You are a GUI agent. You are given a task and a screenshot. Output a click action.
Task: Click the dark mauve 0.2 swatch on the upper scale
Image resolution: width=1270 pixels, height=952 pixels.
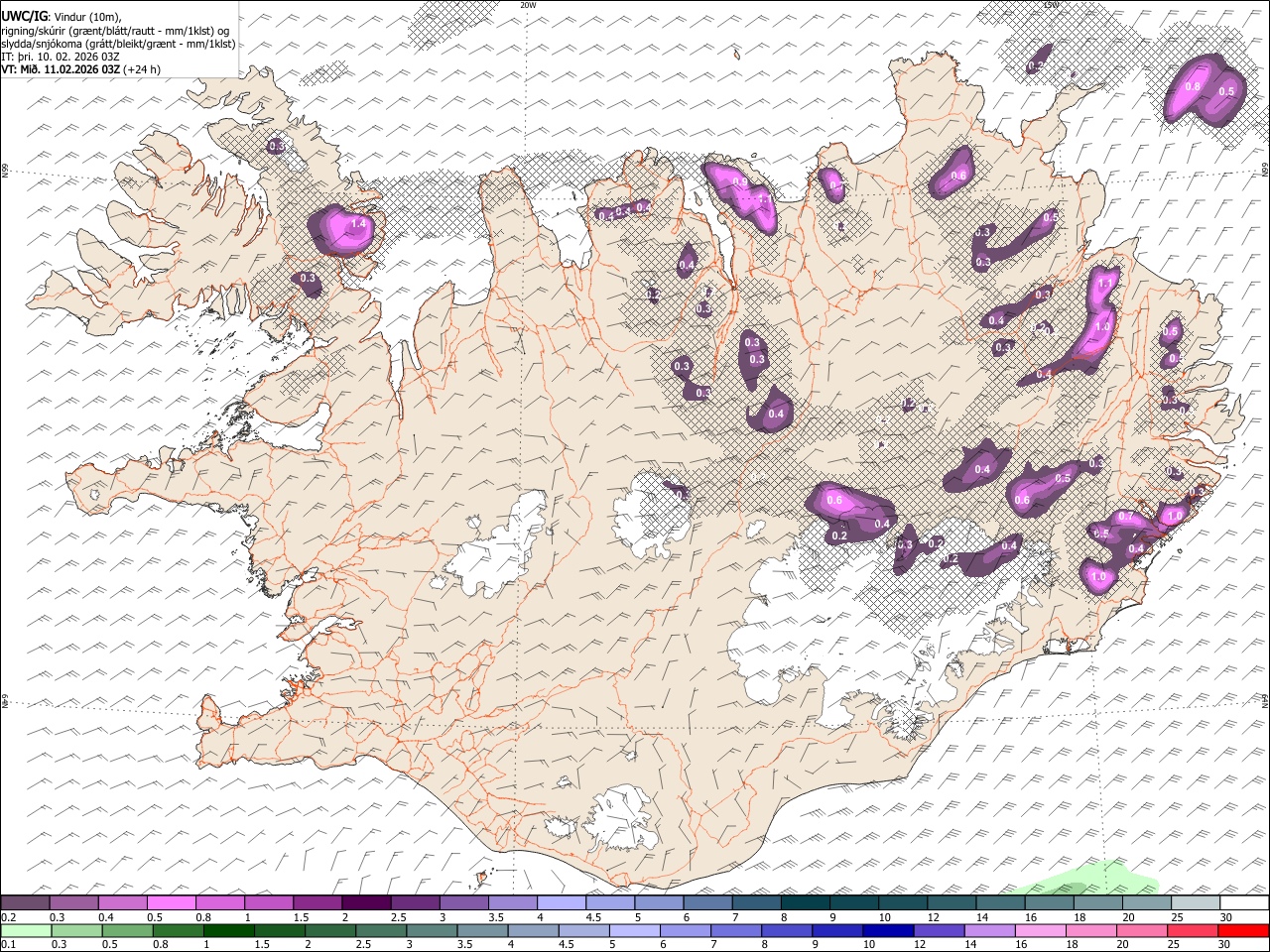25,902
